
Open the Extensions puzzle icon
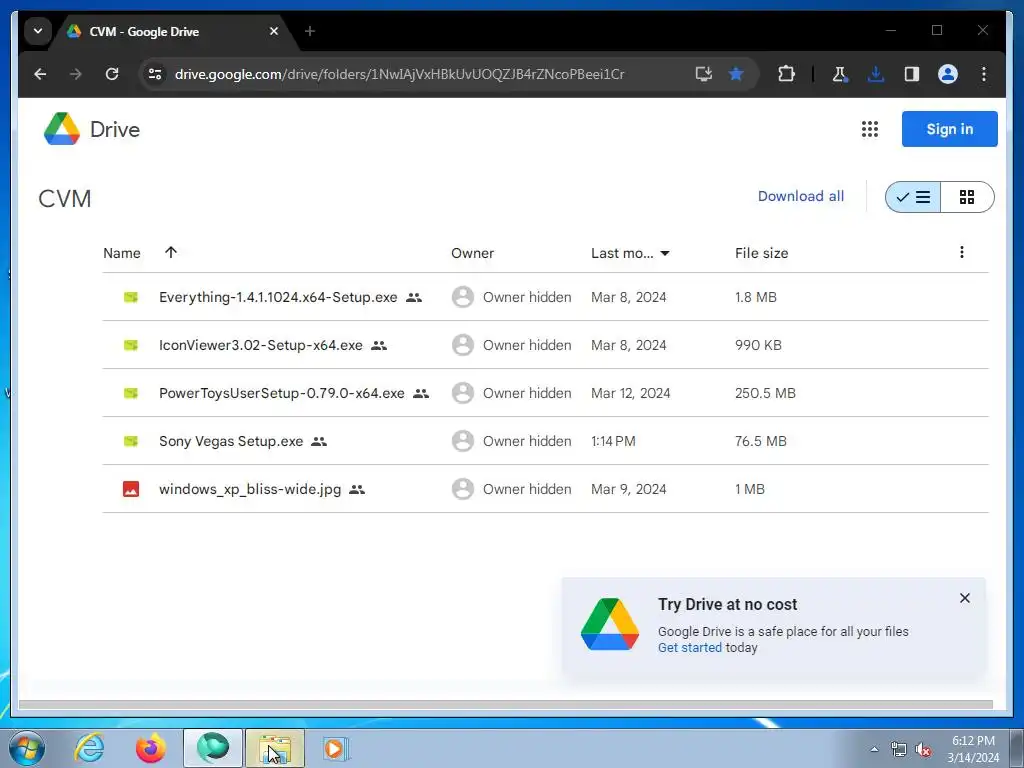point(786,74)
